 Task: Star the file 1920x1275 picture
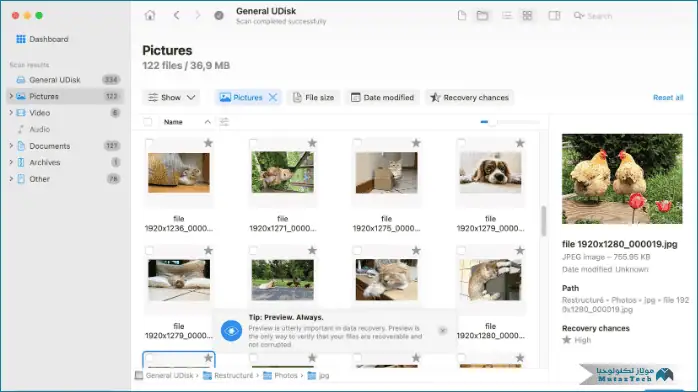pyautogui.click(x=416, y=143)
